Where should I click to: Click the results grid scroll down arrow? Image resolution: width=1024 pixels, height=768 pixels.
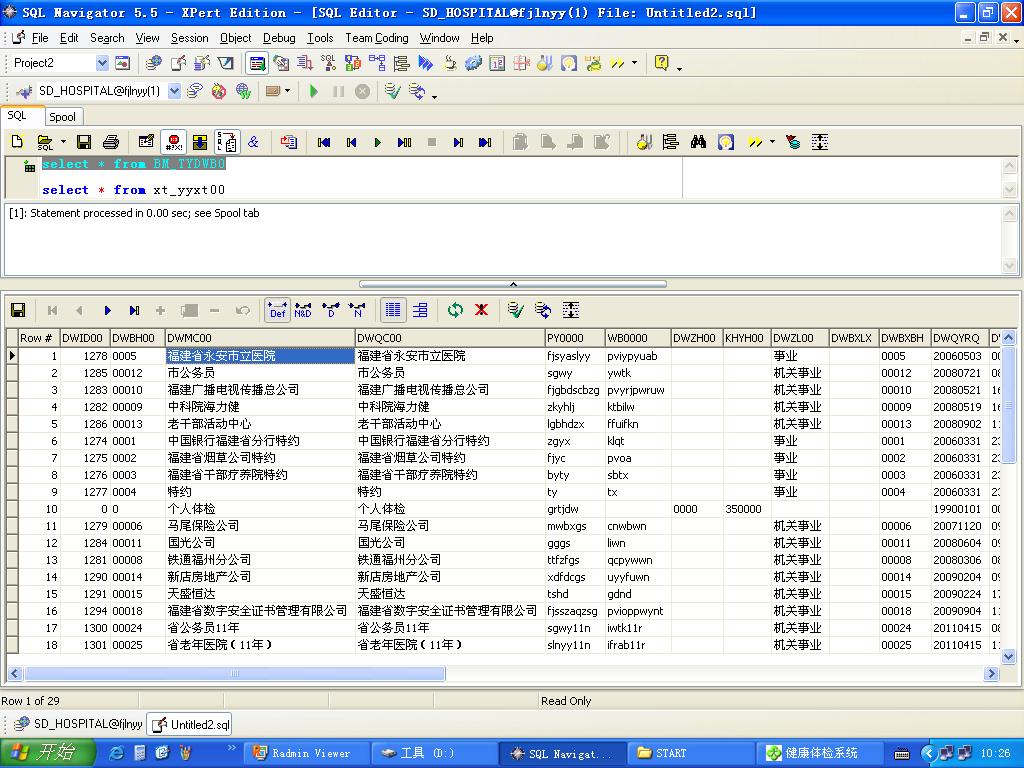pos(1008,656)
